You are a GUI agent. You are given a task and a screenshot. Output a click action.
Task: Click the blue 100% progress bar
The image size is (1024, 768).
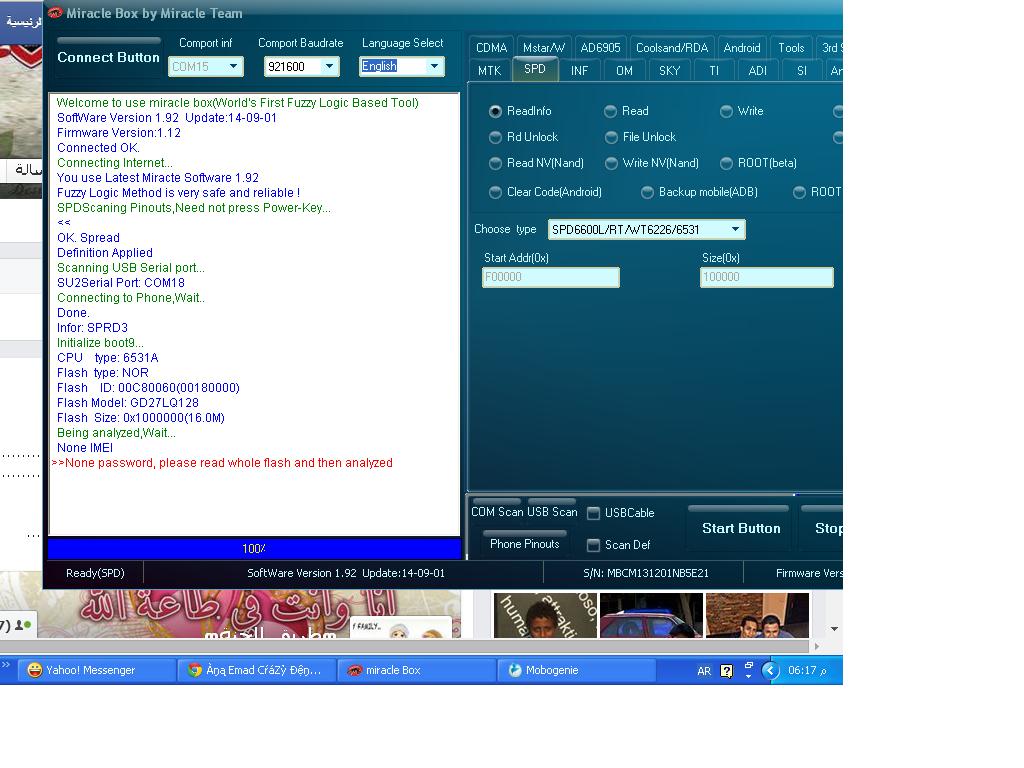click(x=254, y=549)
